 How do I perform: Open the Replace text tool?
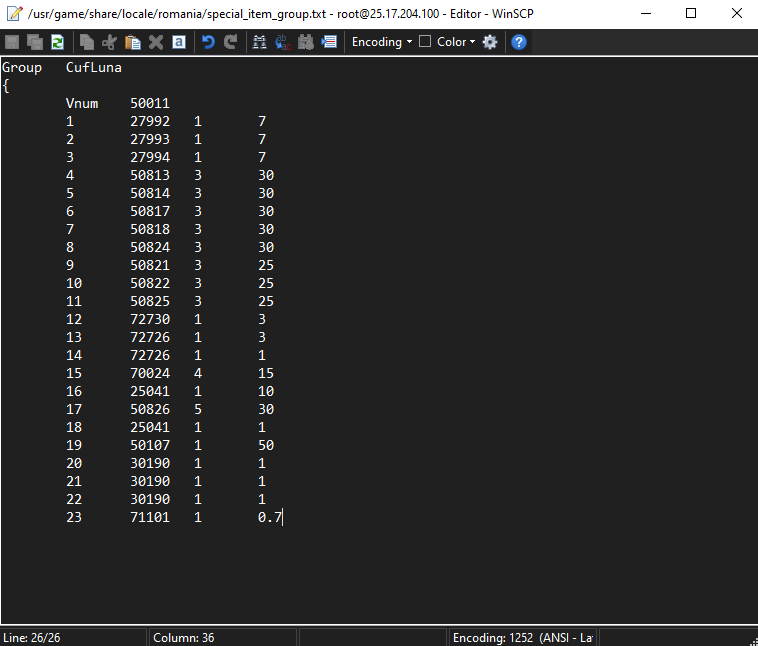pyautogui.click(x=283, y=42)
